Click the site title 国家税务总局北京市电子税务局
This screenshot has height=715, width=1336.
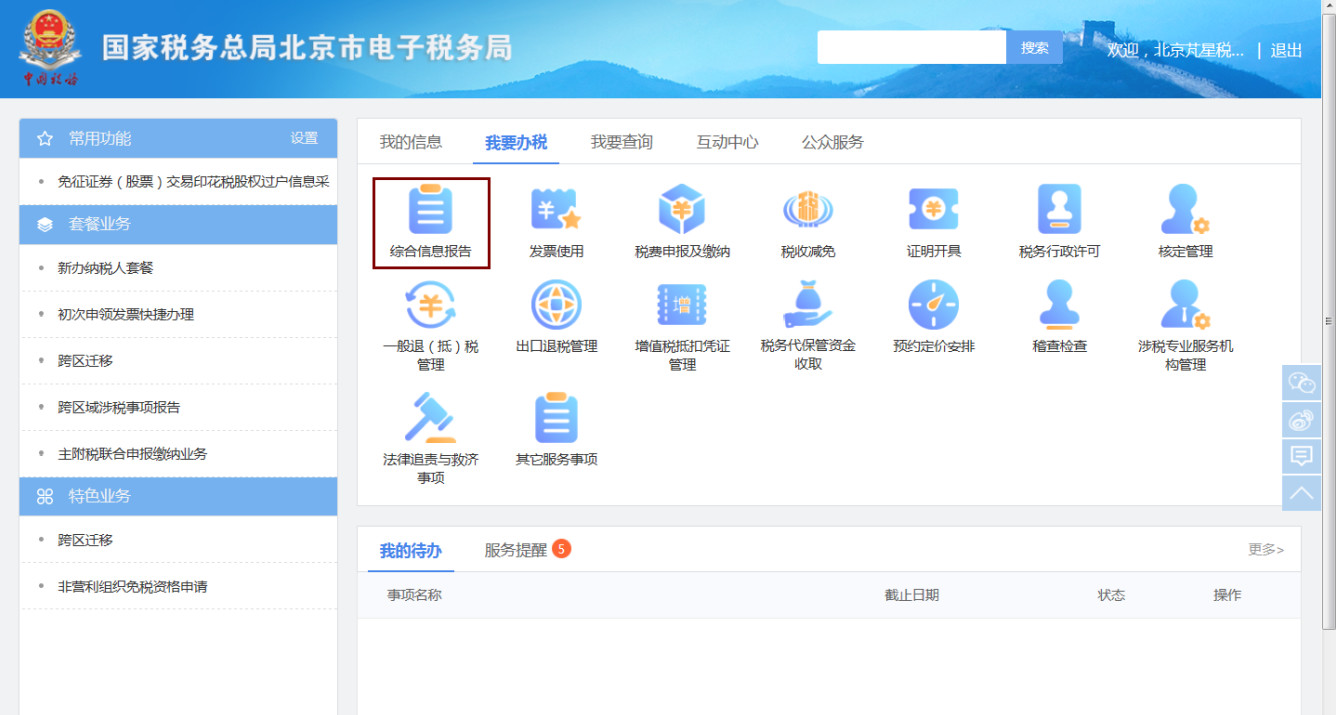coord(307,48)
